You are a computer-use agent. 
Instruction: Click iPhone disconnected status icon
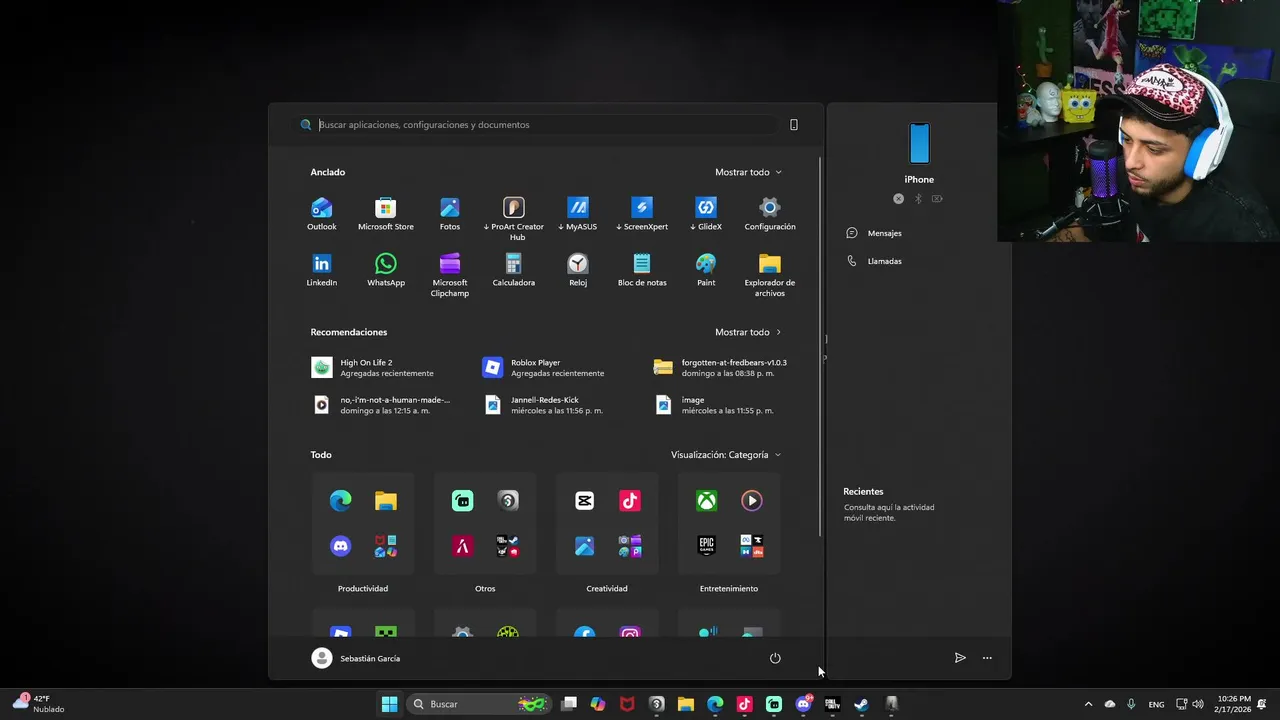898,199
